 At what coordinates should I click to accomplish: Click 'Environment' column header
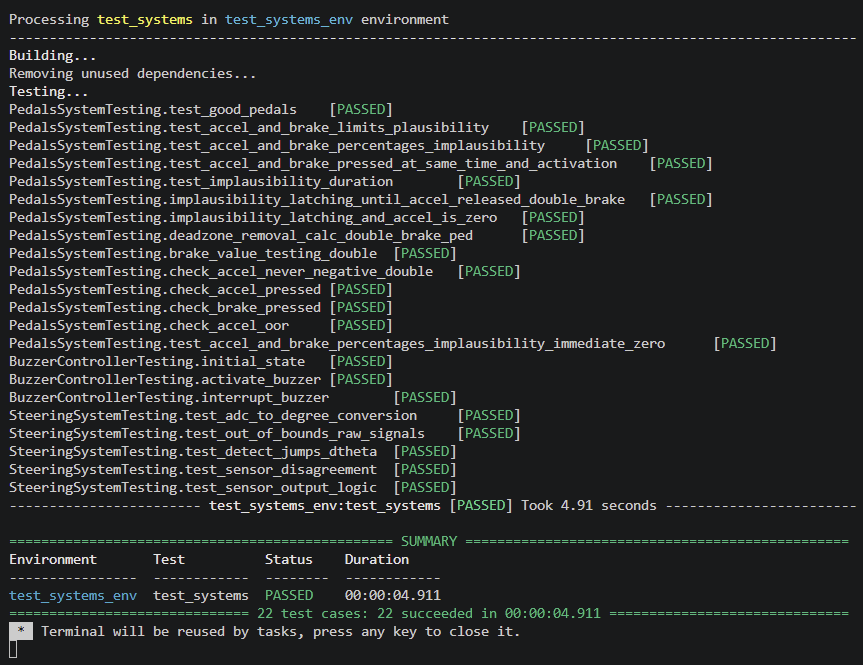coord(53,560)
